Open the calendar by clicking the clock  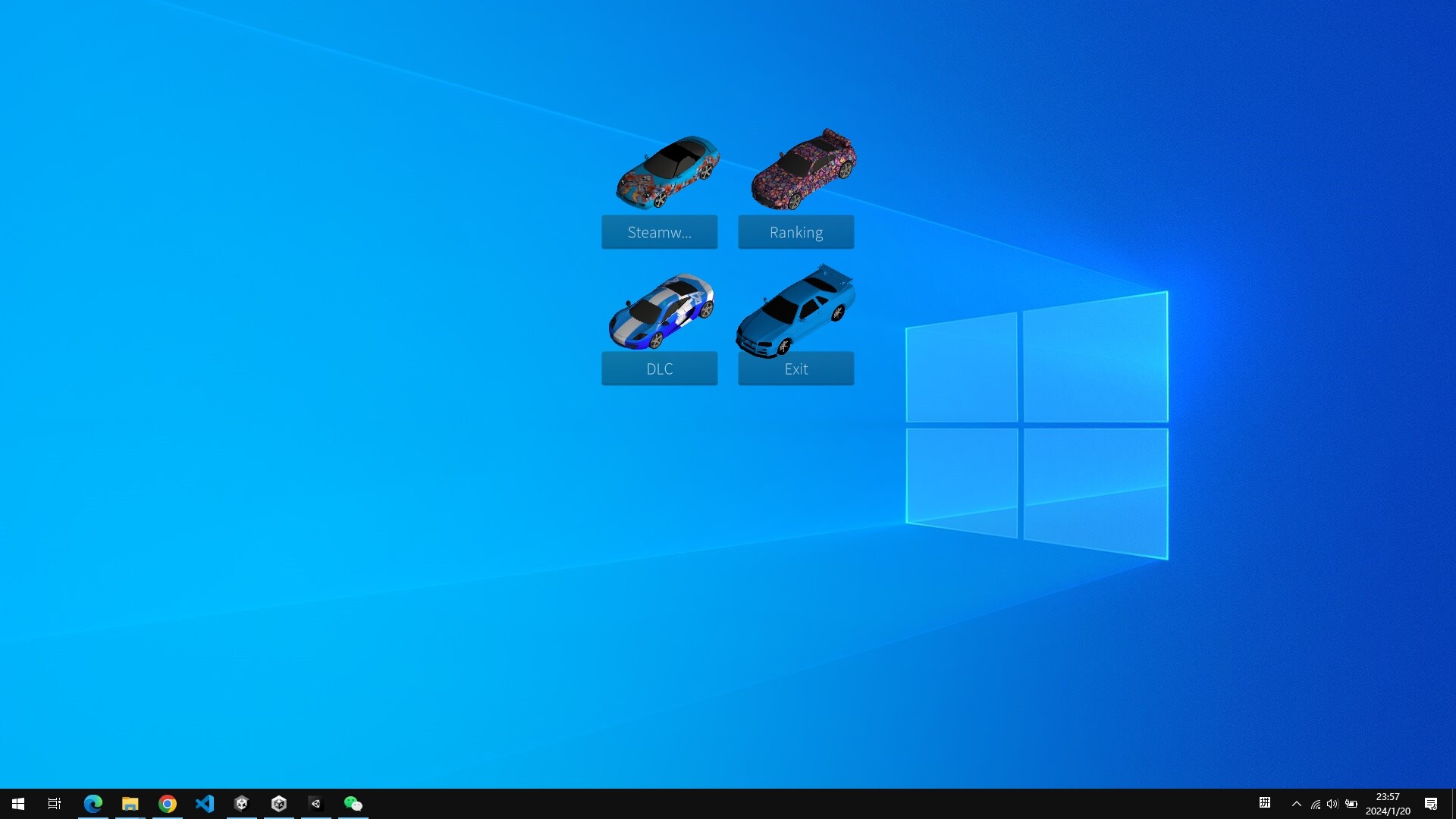coord(1388,803)
